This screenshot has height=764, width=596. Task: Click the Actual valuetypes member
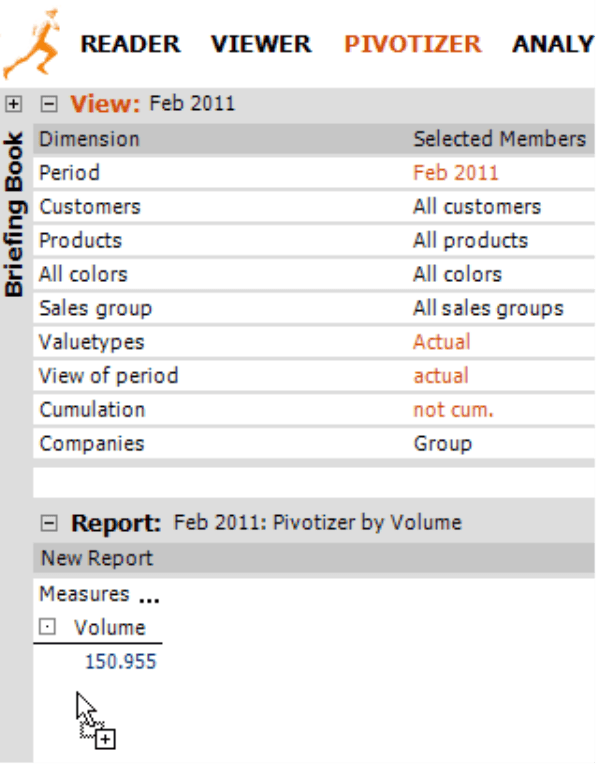point(442,342)
